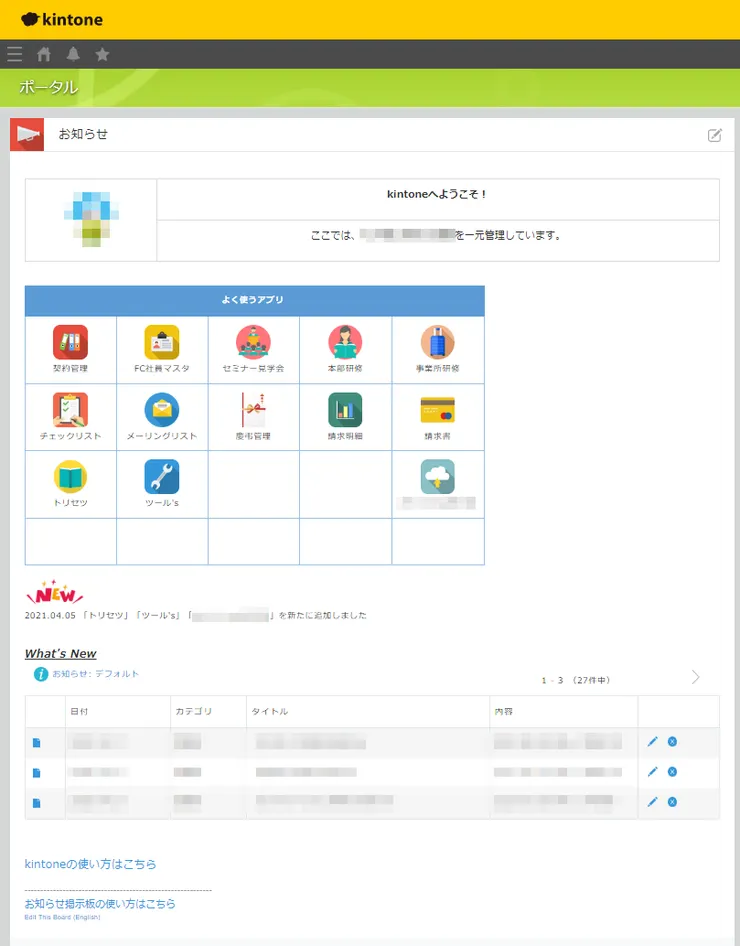Viewport: 740px width, 946px height.
Task: Click the kintoneの使い方はこちら link
Action: pos(90,864)
